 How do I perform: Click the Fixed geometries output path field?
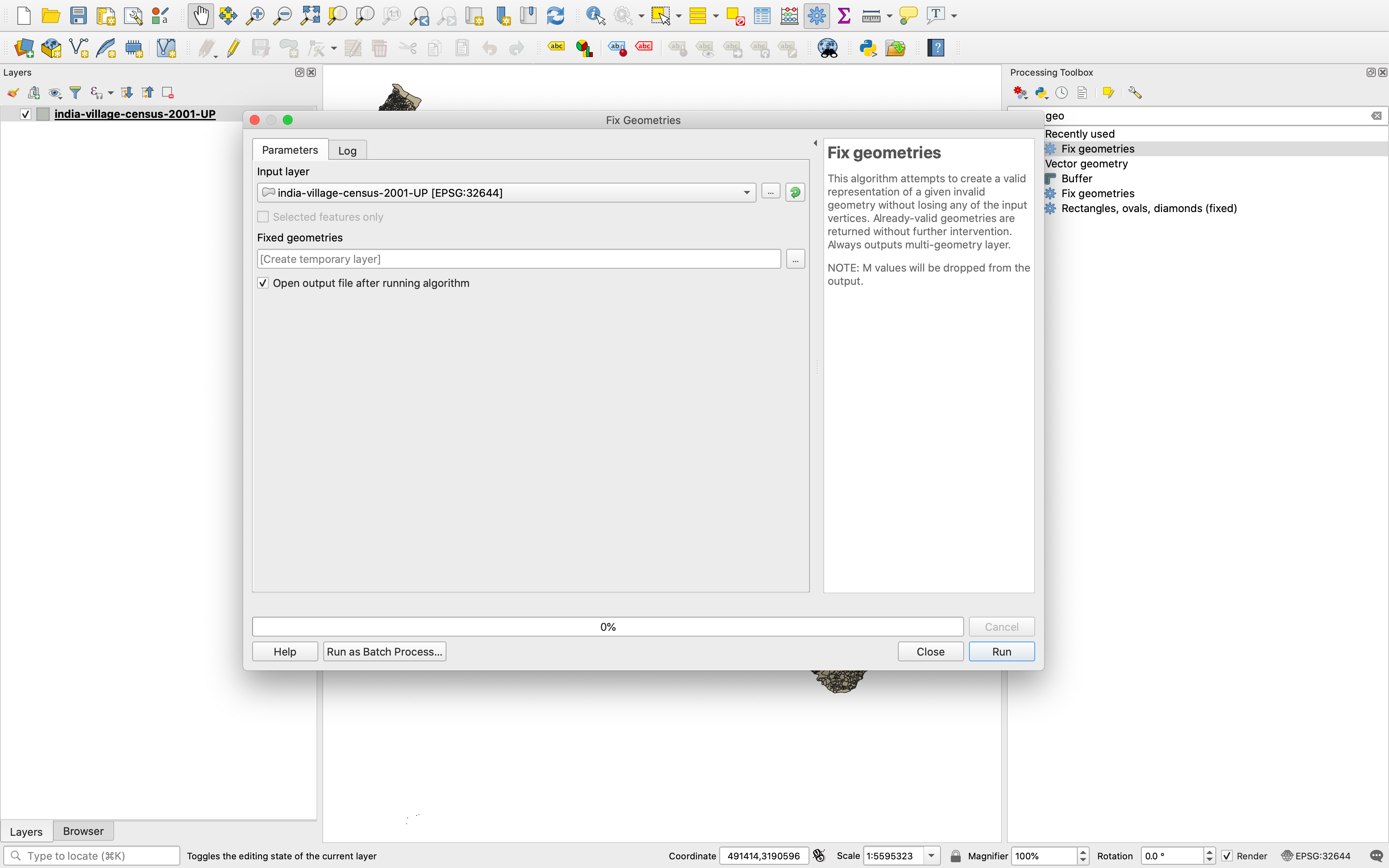coord(518,259)
